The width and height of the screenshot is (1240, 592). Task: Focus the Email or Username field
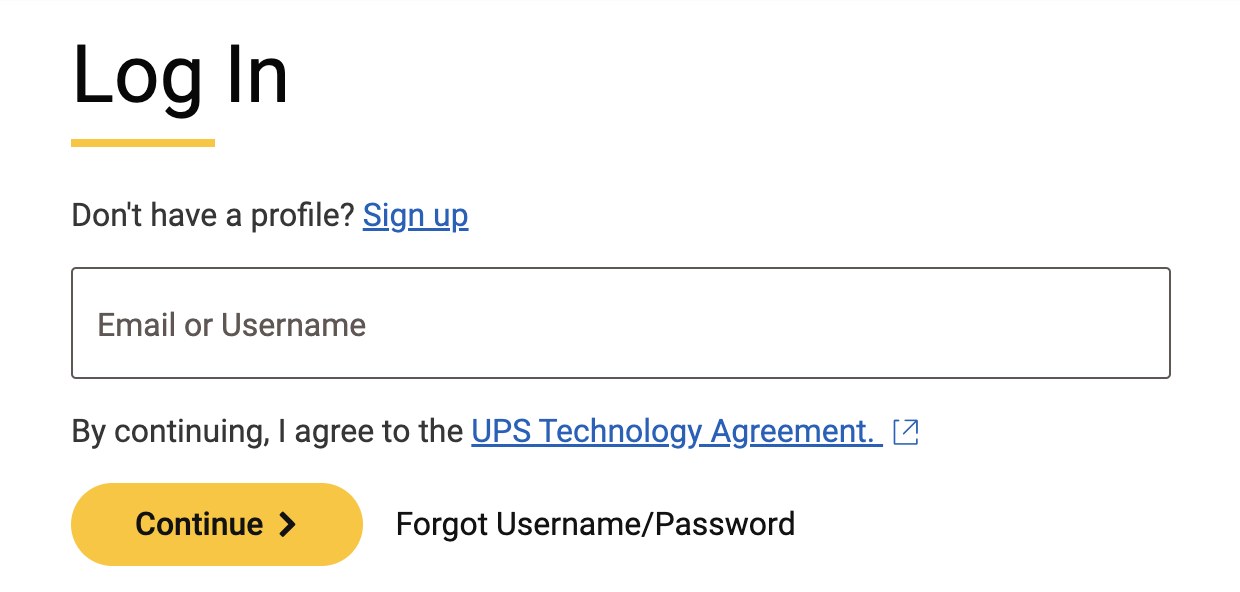pos(620,323)
